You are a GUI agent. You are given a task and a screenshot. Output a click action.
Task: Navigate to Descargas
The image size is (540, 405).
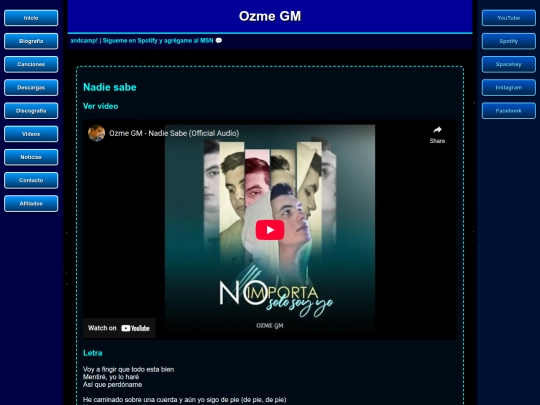[31, 87]
